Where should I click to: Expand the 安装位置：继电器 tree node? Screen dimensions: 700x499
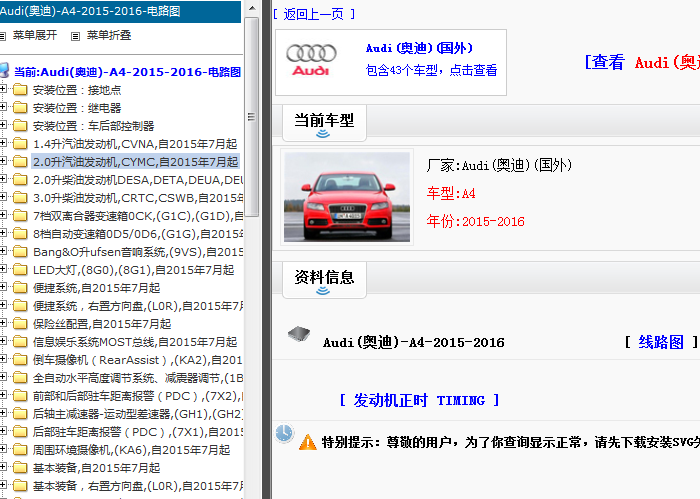point(3,107)
